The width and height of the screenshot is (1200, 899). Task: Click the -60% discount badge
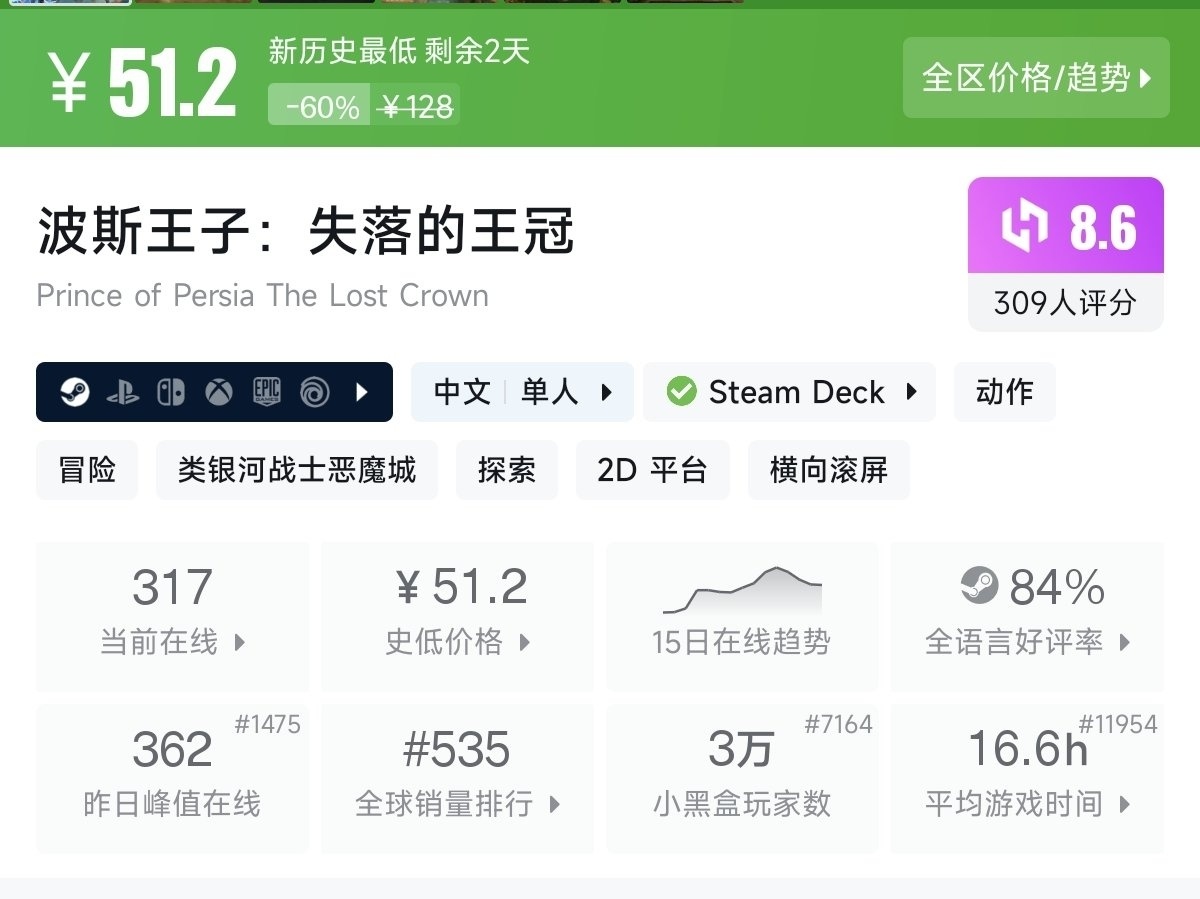321,106
